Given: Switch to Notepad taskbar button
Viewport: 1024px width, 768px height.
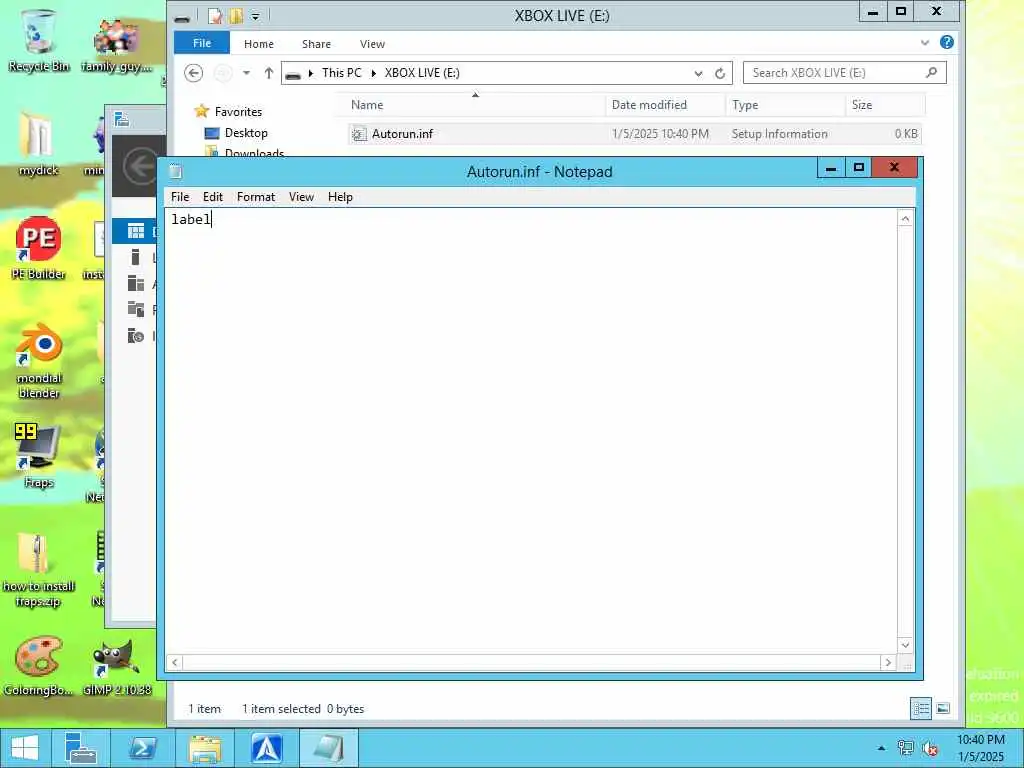Looking at the screenshot, I should pos(328,748).
